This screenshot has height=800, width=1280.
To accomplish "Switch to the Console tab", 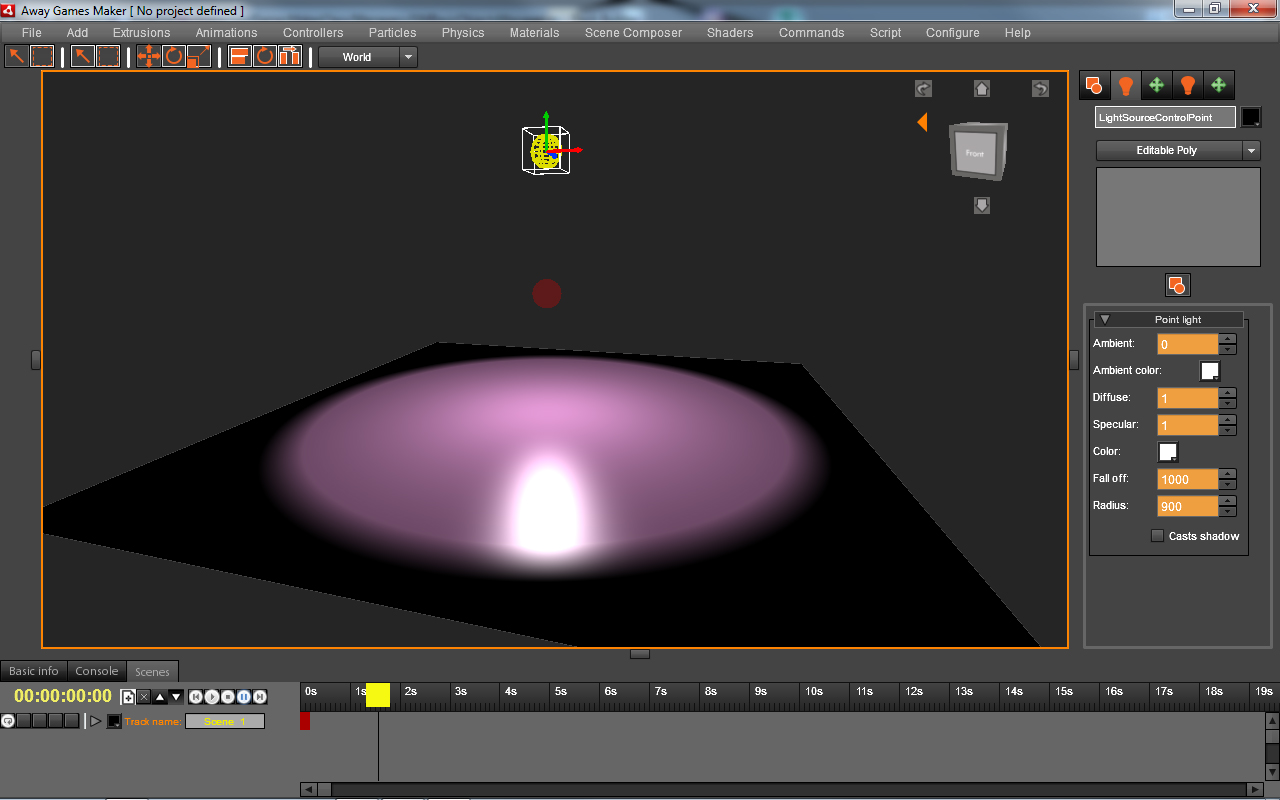I will (x=97, y=671).
